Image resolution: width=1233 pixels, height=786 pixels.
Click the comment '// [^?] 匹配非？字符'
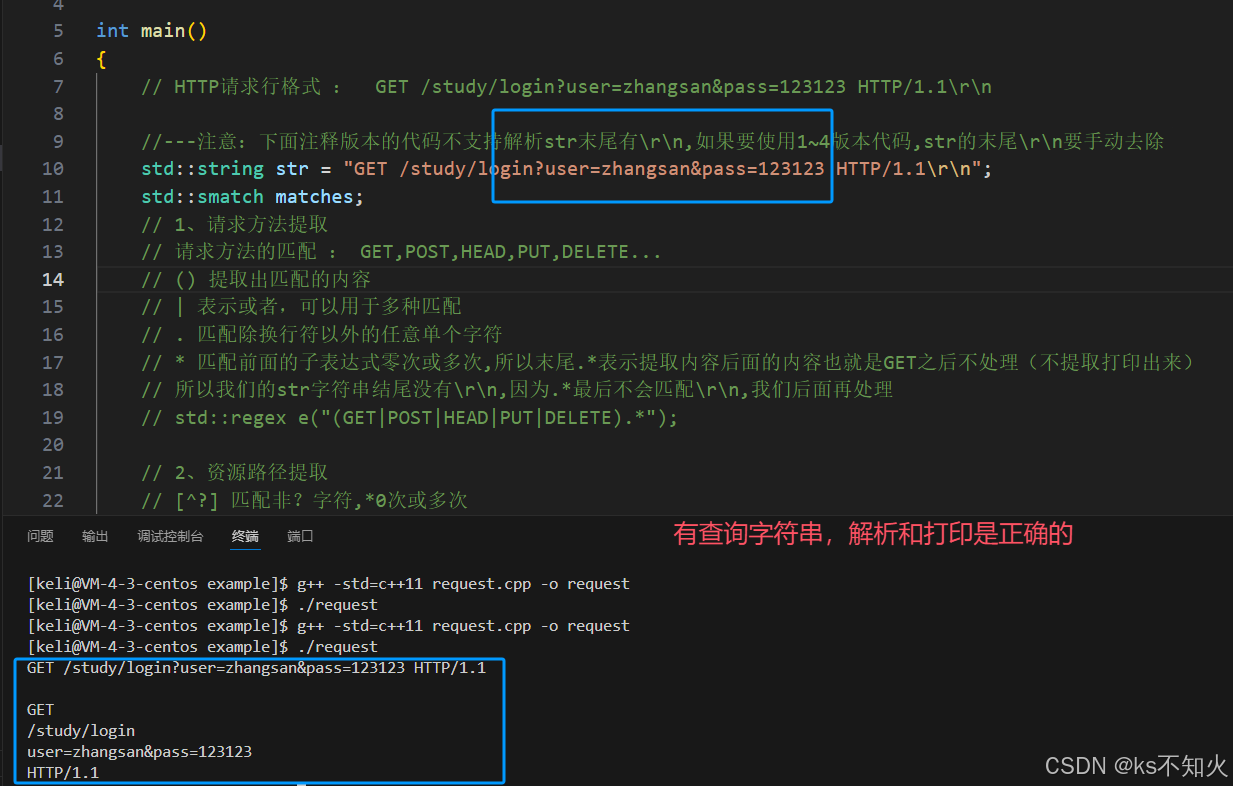click(x=304, y=499)
